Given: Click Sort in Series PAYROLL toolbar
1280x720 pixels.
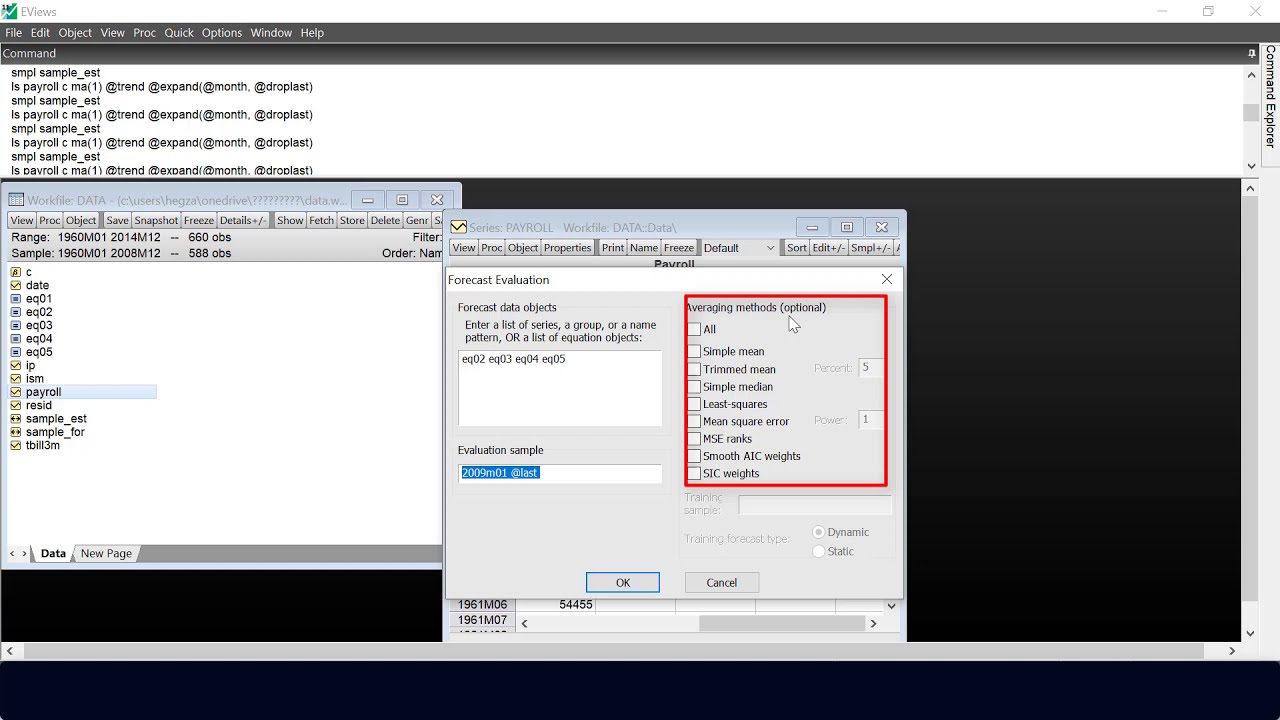Looking at the screenshot, I should coord(797,248).
